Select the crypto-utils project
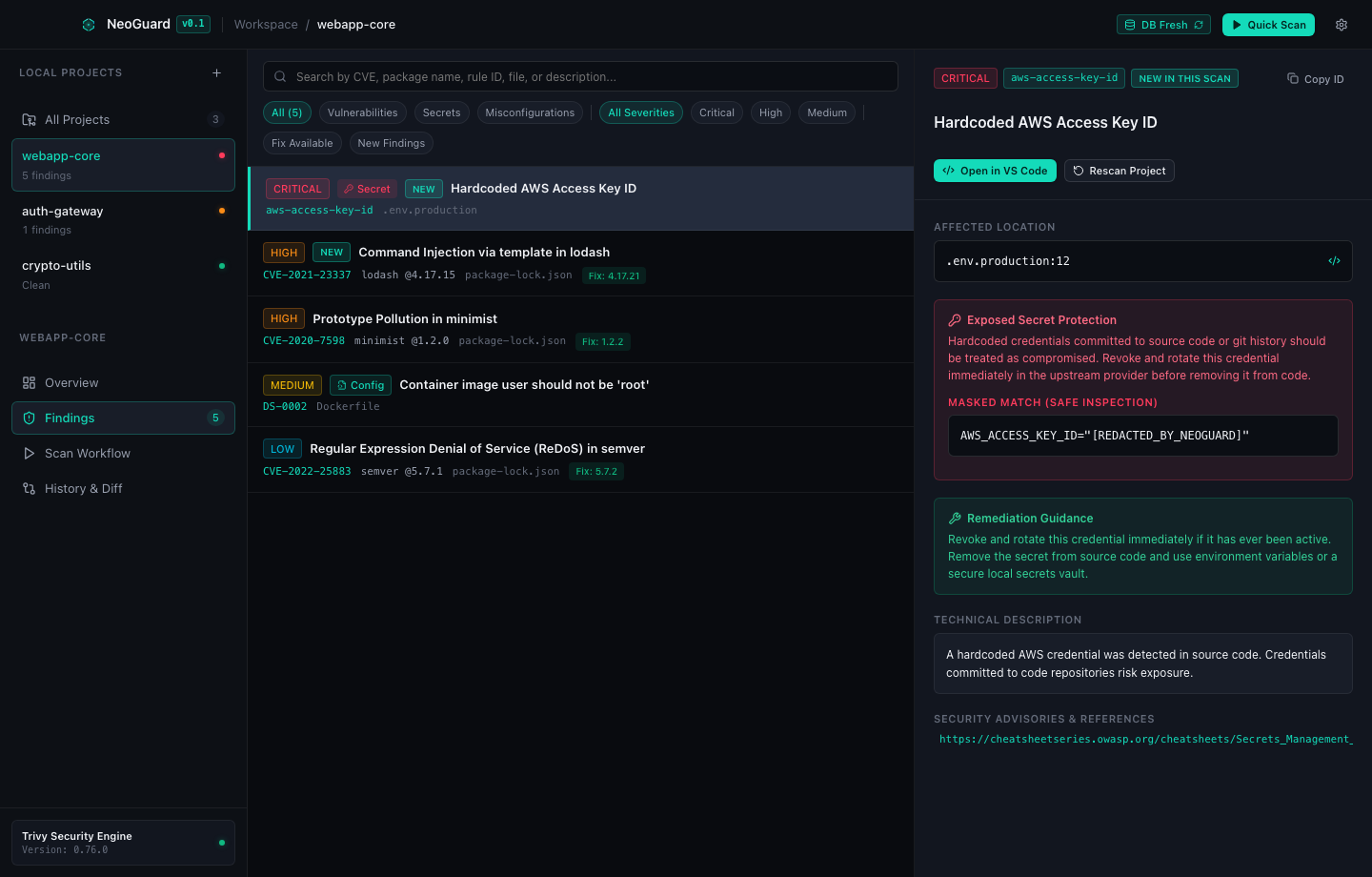Viewport: 1372px width, 877px height. pyautogui.click(x=123, y=275)
